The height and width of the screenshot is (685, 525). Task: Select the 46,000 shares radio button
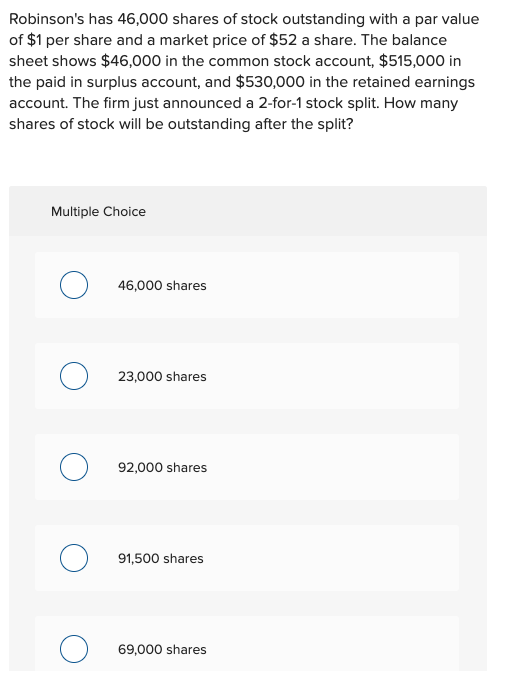point(74,285)
